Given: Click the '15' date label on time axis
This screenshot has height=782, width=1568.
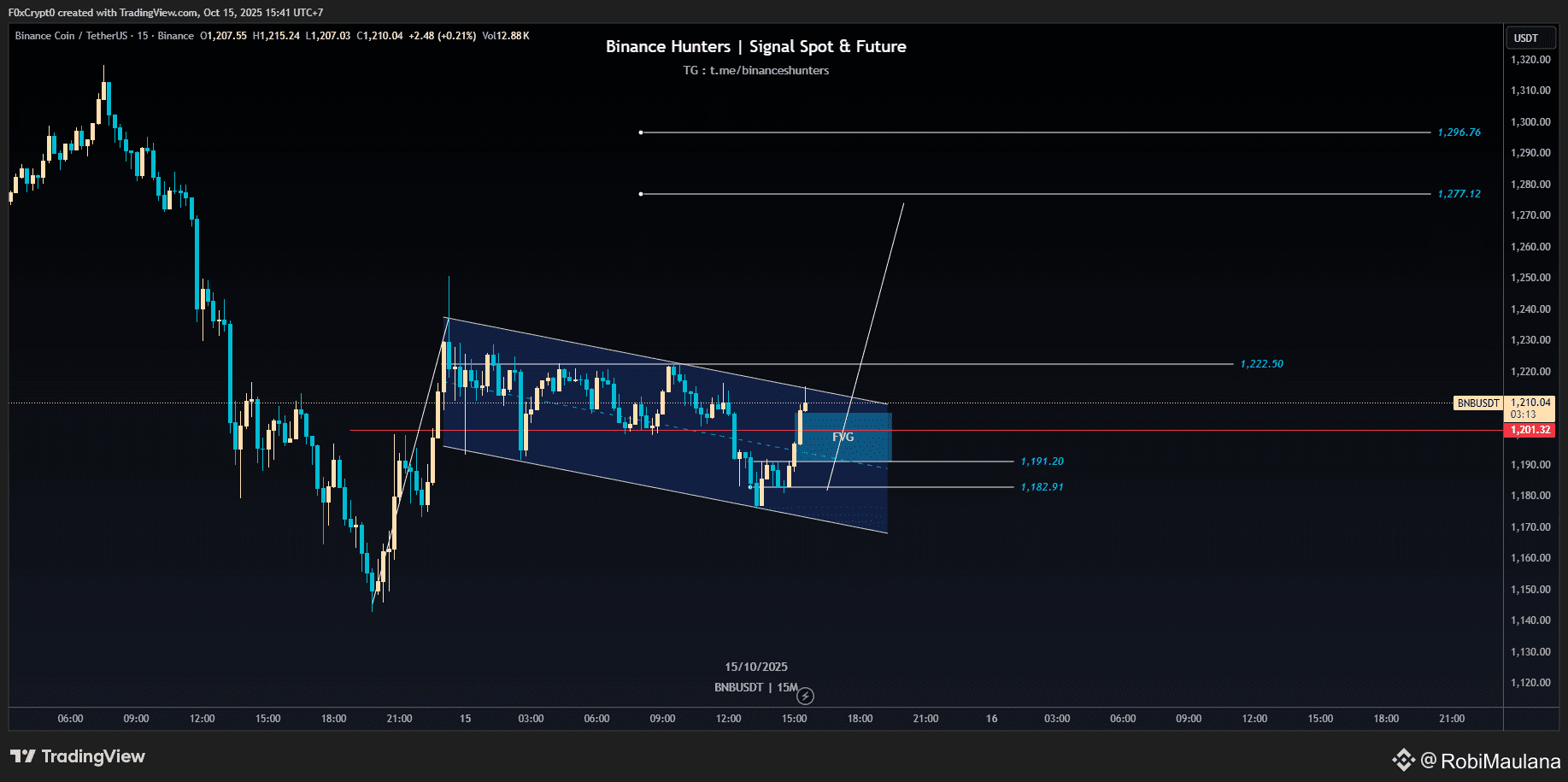Looking at the screenshot, I should [x=466, y=719].
